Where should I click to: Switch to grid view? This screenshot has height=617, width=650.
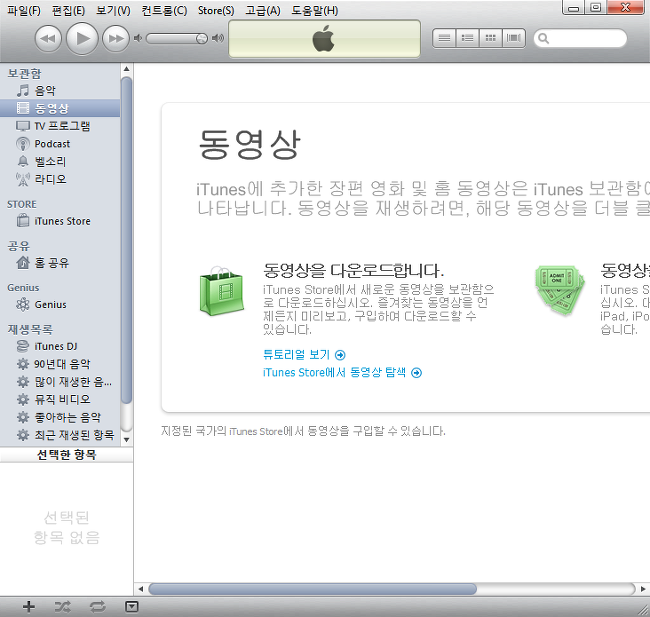[490, 39]
